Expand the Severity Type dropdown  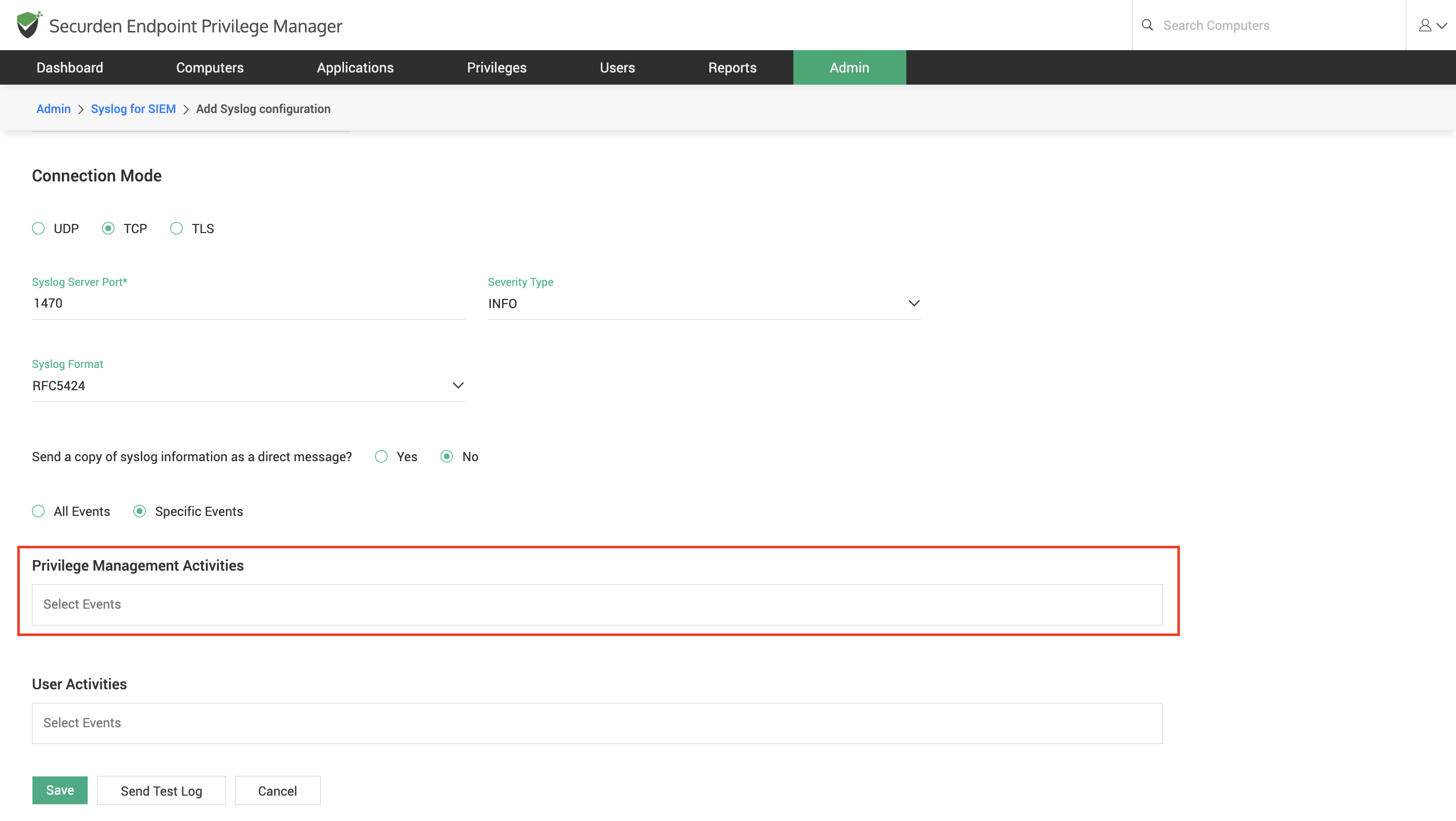click(x=704, y=304)
